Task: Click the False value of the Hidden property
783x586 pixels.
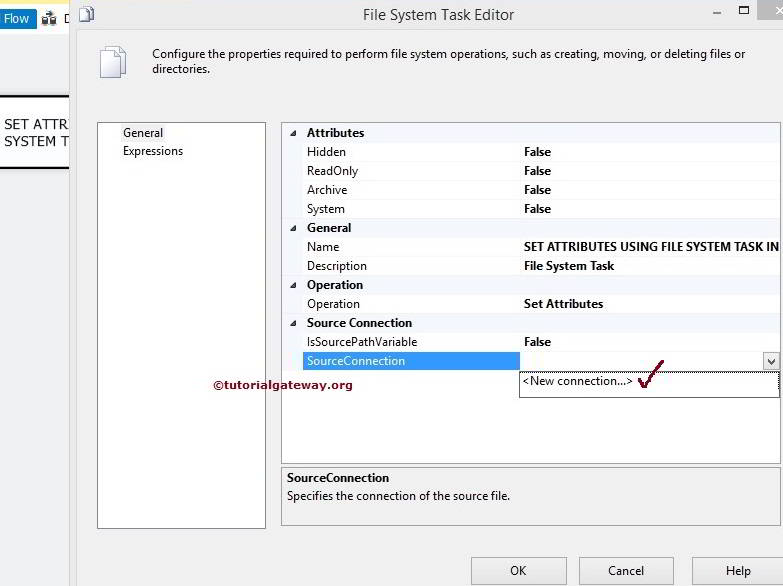Action: [x=537, y=152]
